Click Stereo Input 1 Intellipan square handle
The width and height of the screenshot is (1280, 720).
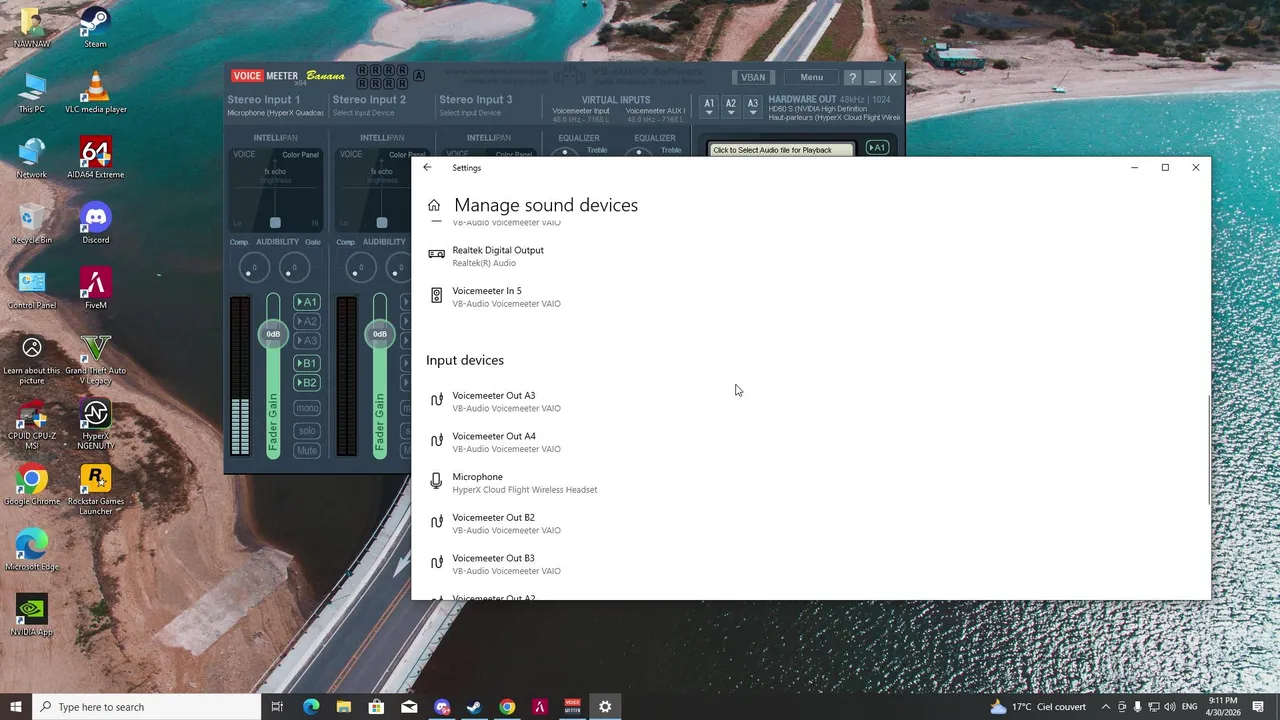pyautogui.click(x=275, y=223)
